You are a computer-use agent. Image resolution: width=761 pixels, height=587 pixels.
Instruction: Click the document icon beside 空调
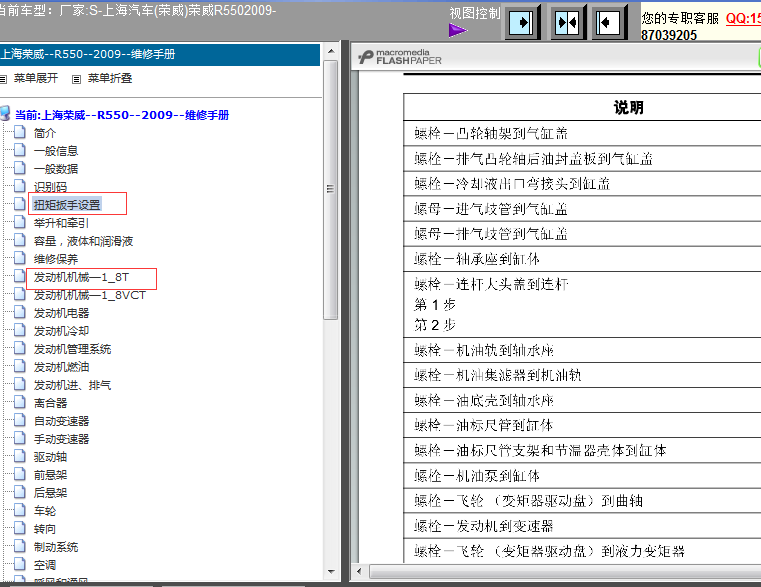click(x=20, y=564)
